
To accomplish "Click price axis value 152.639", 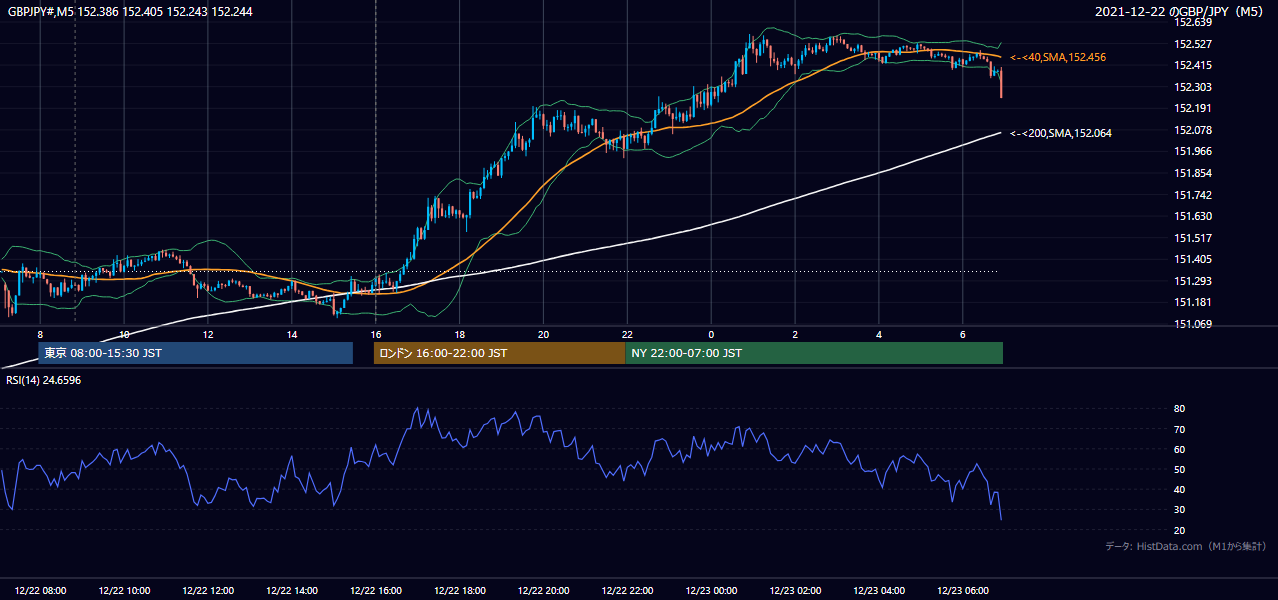I will click(x=1192, y=22).
